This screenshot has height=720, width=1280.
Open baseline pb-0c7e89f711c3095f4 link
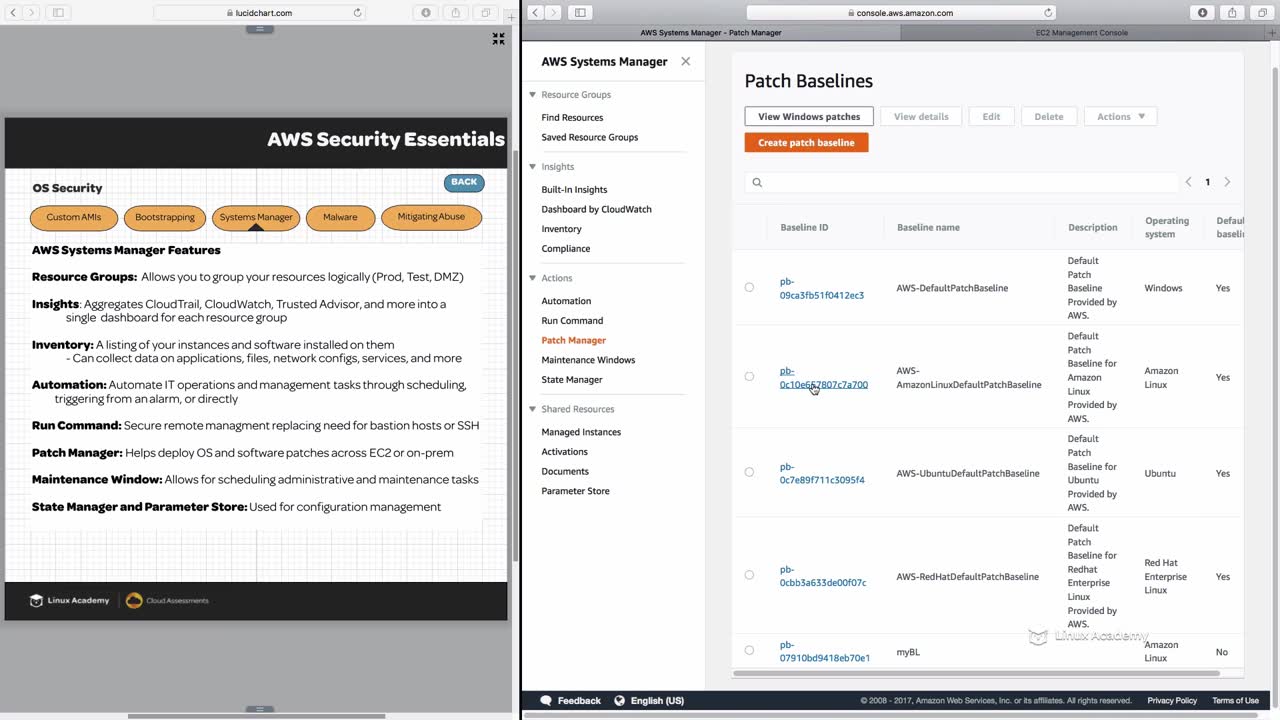(x=822, y=473)
